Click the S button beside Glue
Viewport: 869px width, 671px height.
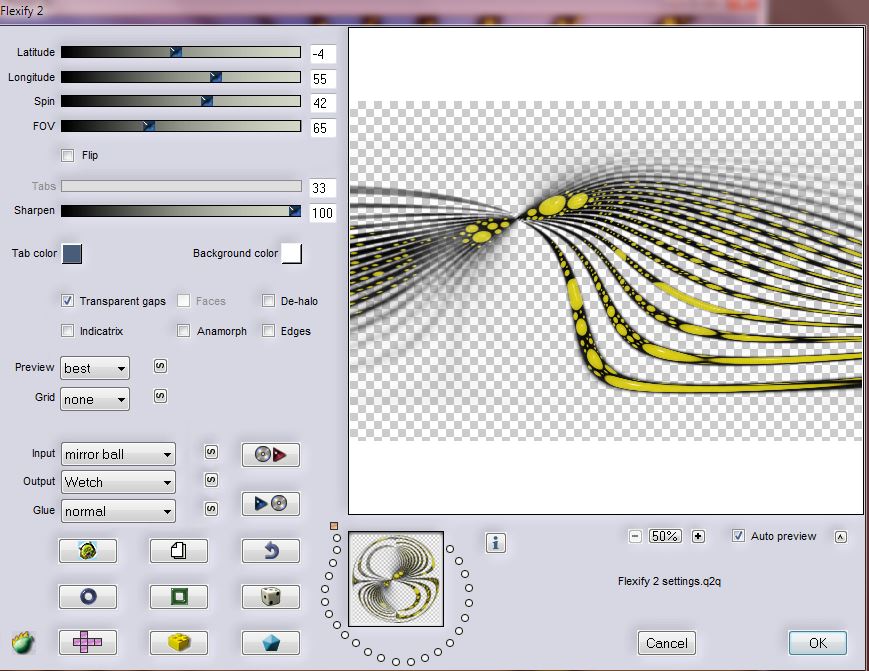click(x=211, y=509)
